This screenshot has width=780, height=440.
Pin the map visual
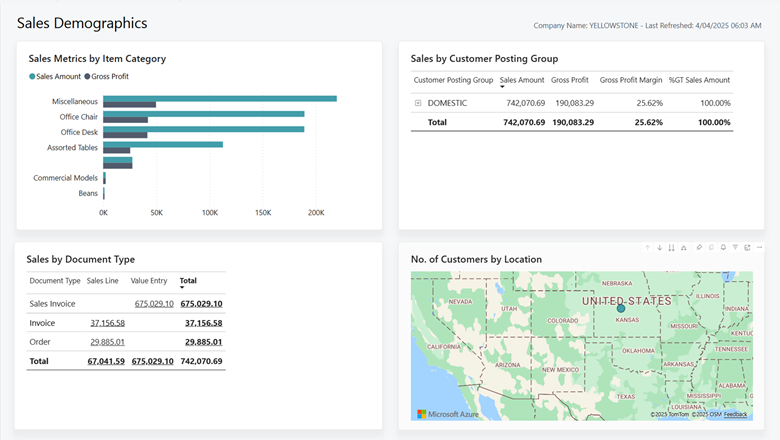(x=699, y=247)
